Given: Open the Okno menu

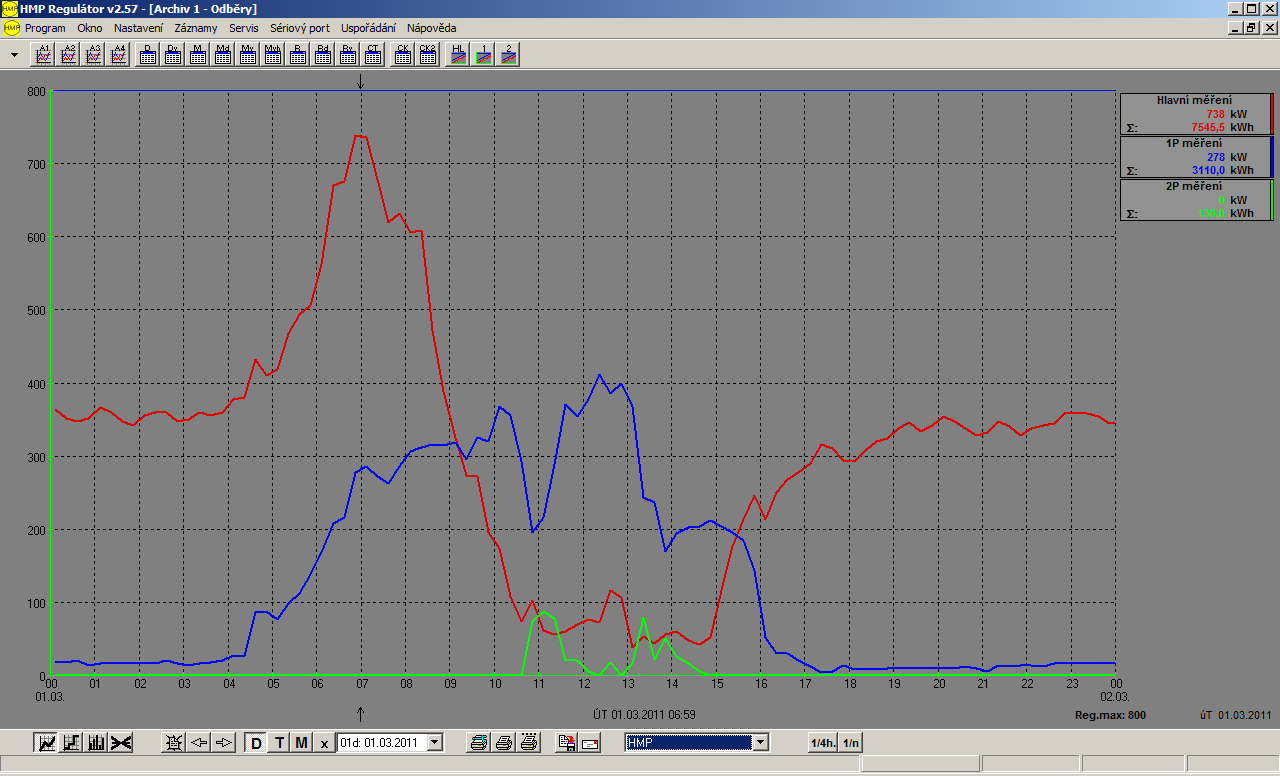Looking at the screenshot, I should coord(90,28).
